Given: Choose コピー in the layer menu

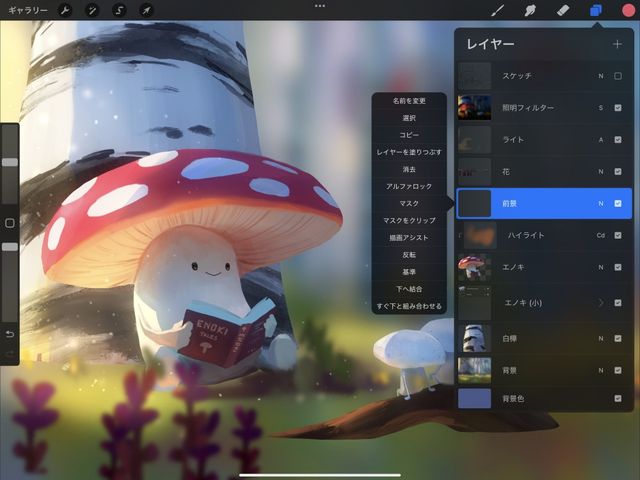Looking at the screenshot, I should pyautogui.click(x=409, y=135).
